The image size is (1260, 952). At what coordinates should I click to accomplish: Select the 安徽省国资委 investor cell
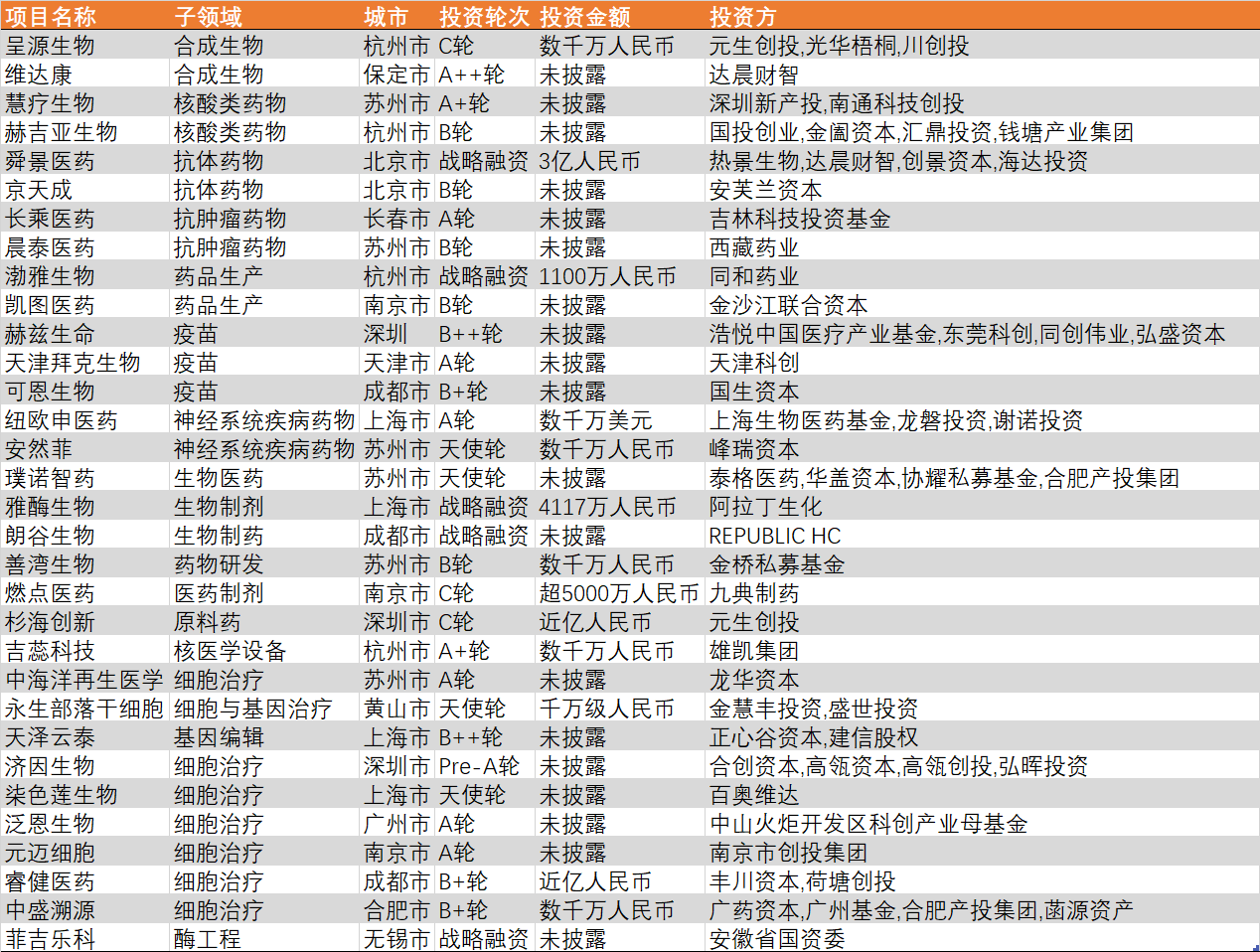(x=777, y=939)
